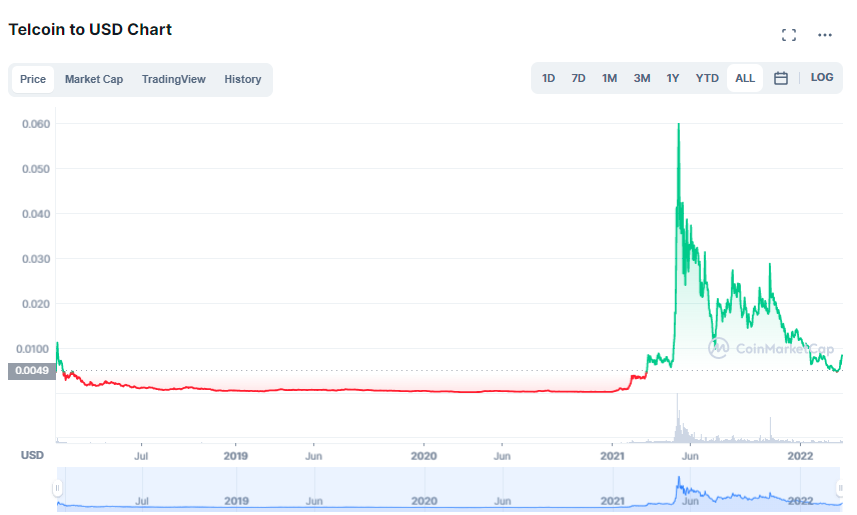Screen dimensions: 857x515
Task: Click the right handle of range slider
Action: [x=840, y=488]
